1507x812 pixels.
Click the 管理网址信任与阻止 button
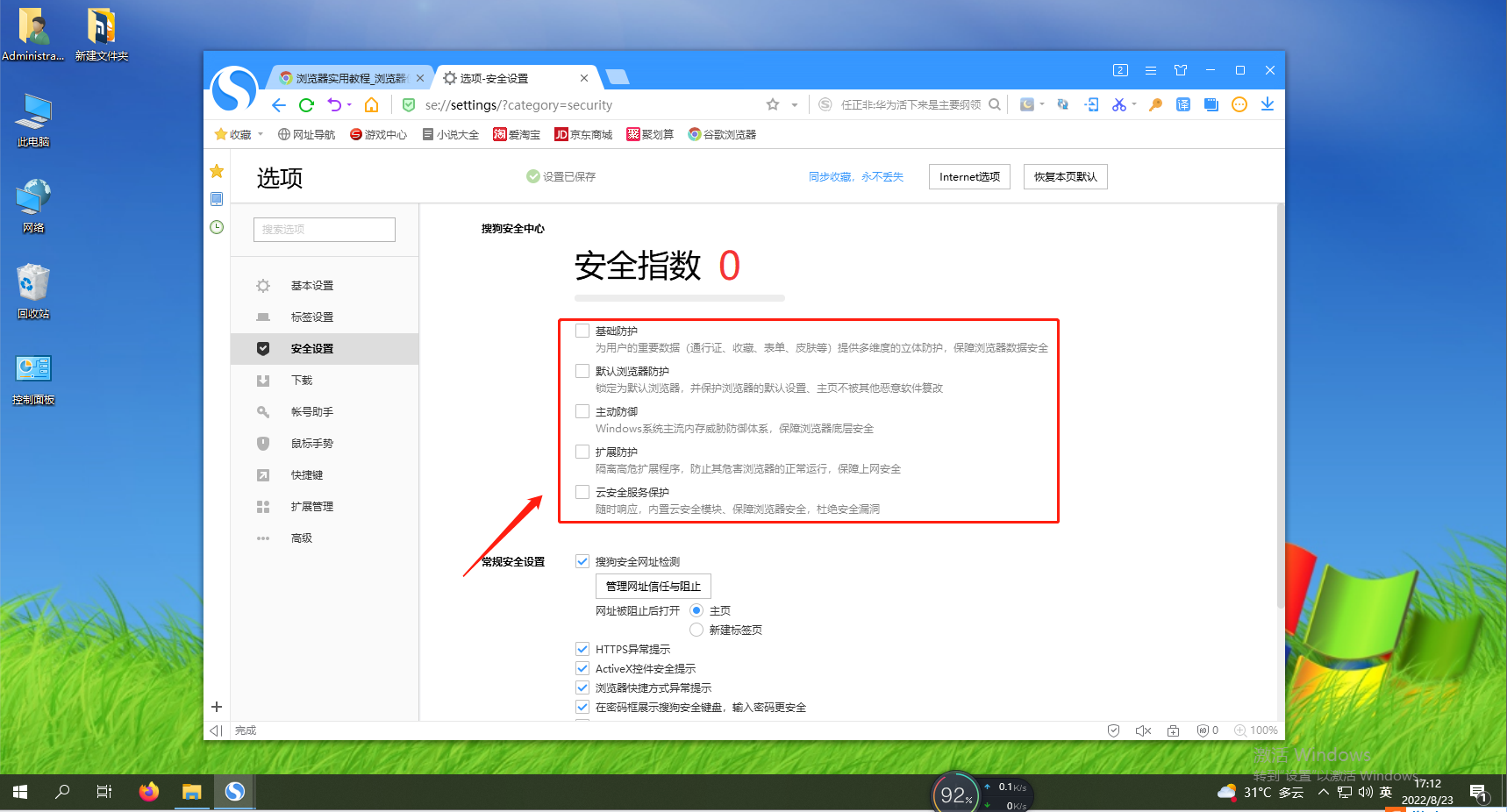(x=654, y=586)
